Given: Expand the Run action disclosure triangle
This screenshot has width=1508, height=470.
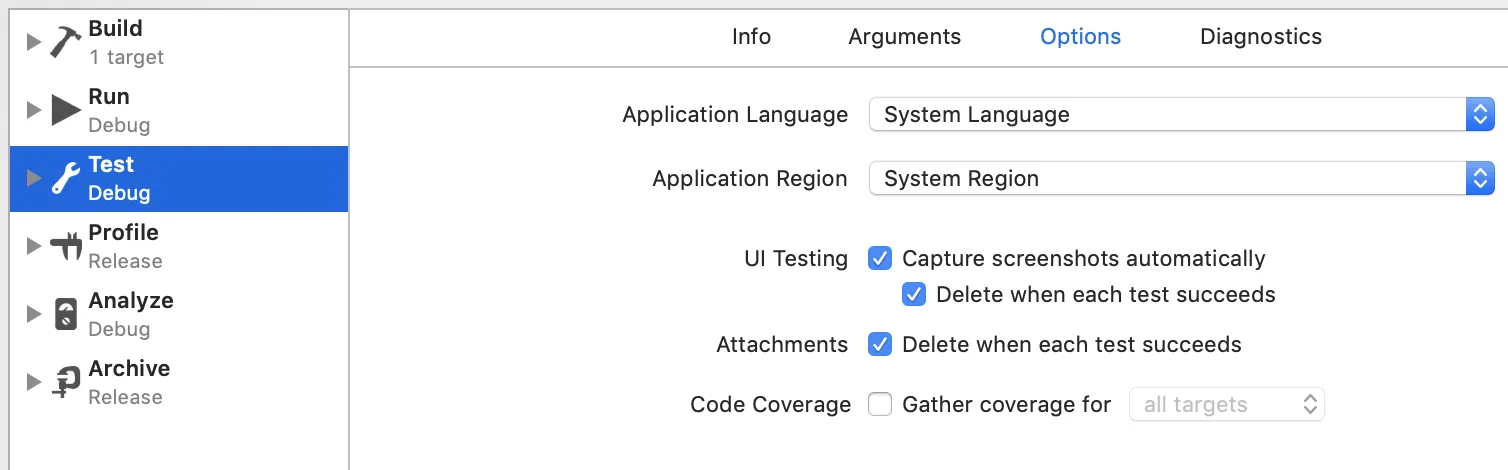Looking at the screenshot, I should pyautogui.click(x=34, y=110).
